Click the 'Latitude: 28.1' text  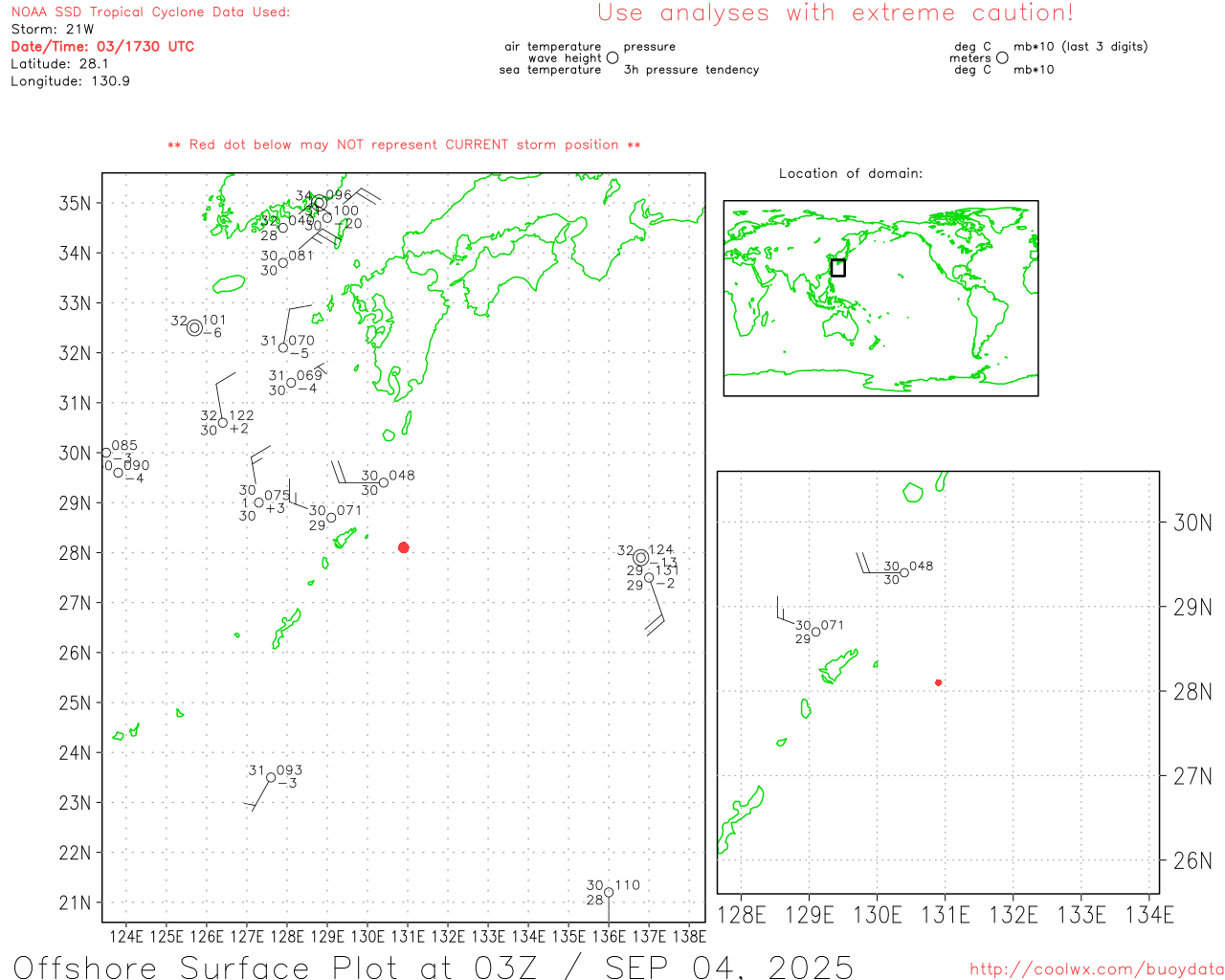59,64
